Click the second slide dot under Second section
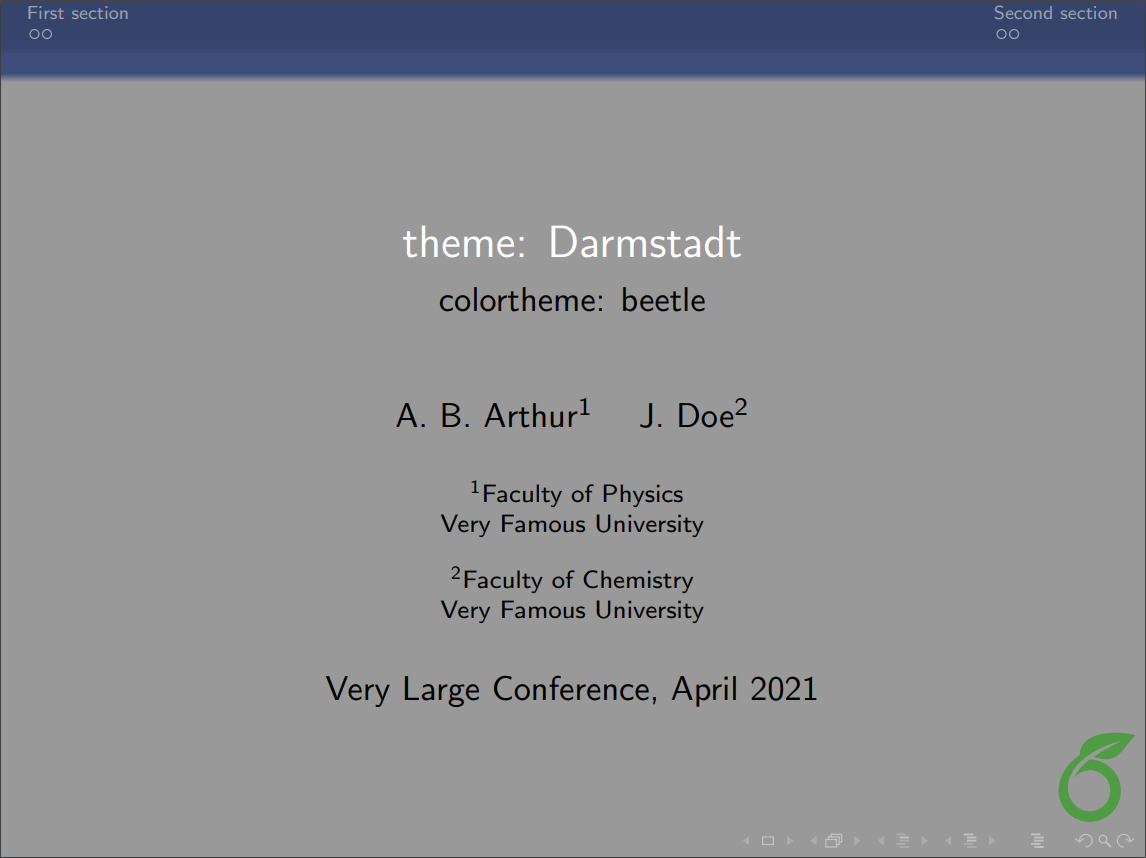Viewport: 1146px width, 858px height. [1015, 34]
